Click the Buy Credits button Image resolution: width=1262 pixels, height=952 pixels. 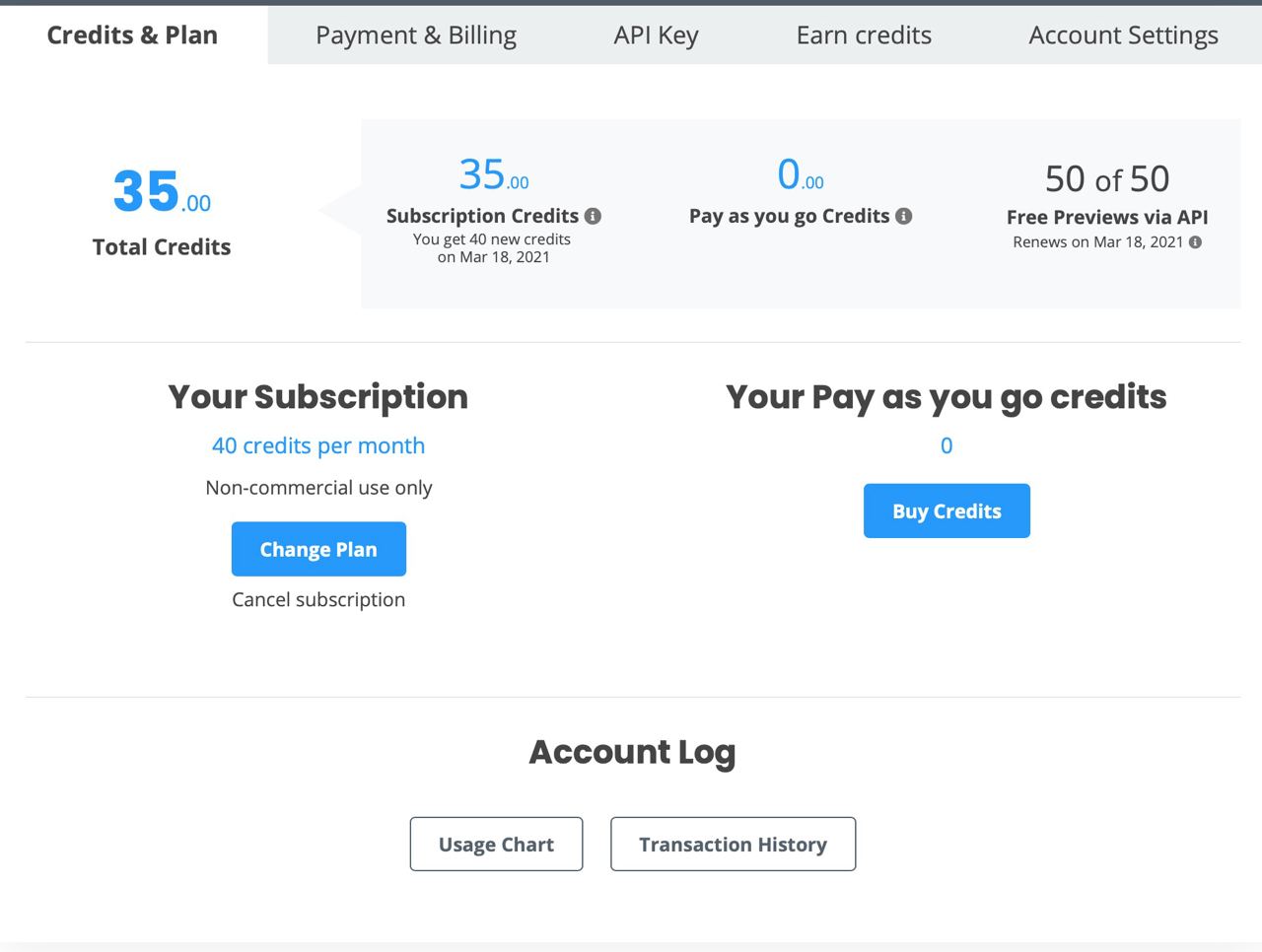pos(946,510)
